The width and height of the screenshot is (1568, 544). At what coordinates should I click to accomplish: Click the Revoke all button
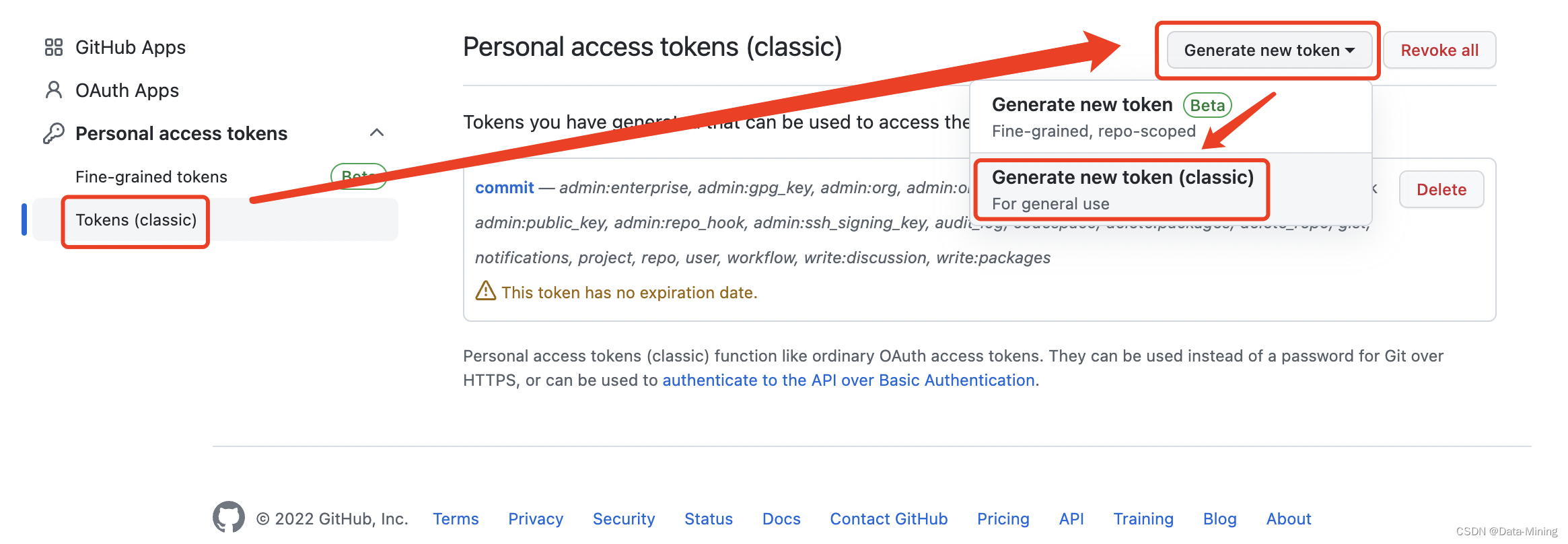click(x=1439, y=50)
